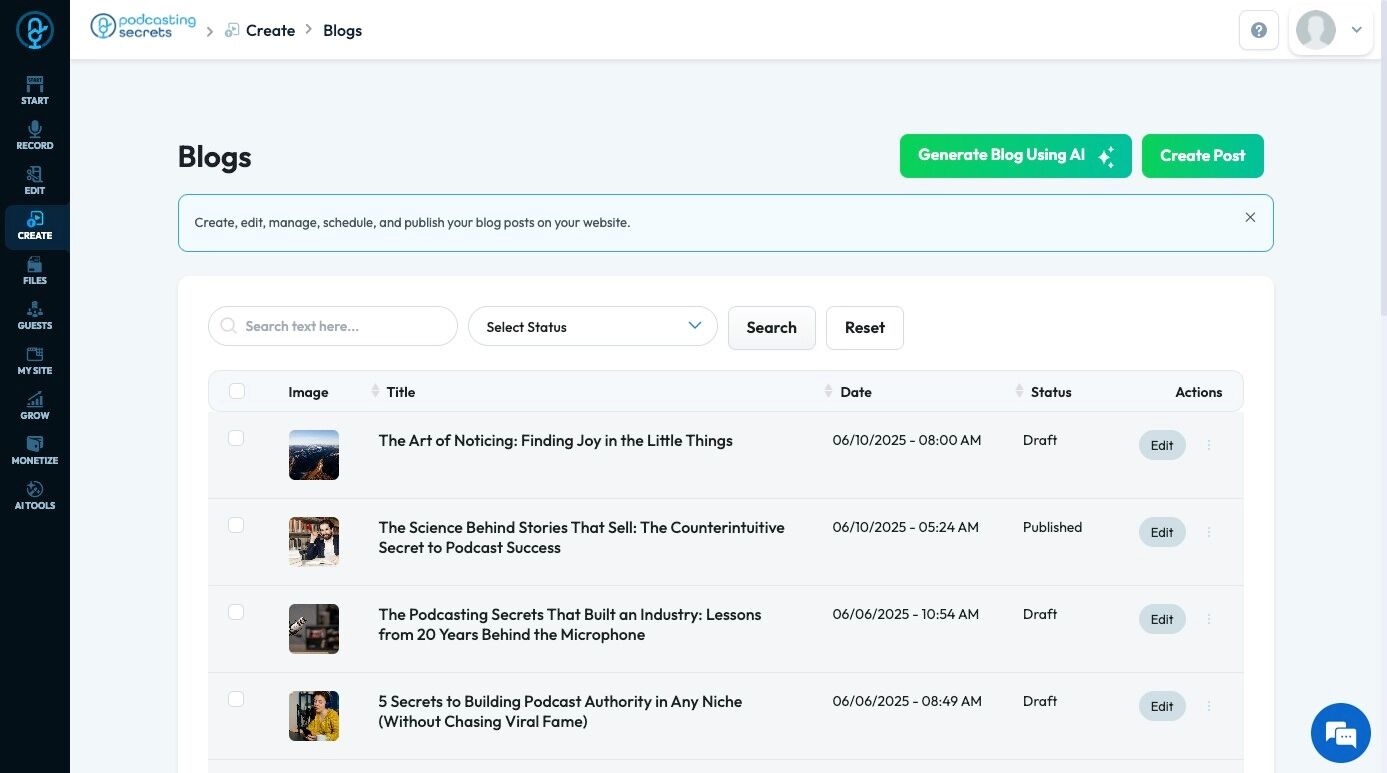Select the Grow sidebar icon
1387x773 pixels.
click(x=34, y=405)
